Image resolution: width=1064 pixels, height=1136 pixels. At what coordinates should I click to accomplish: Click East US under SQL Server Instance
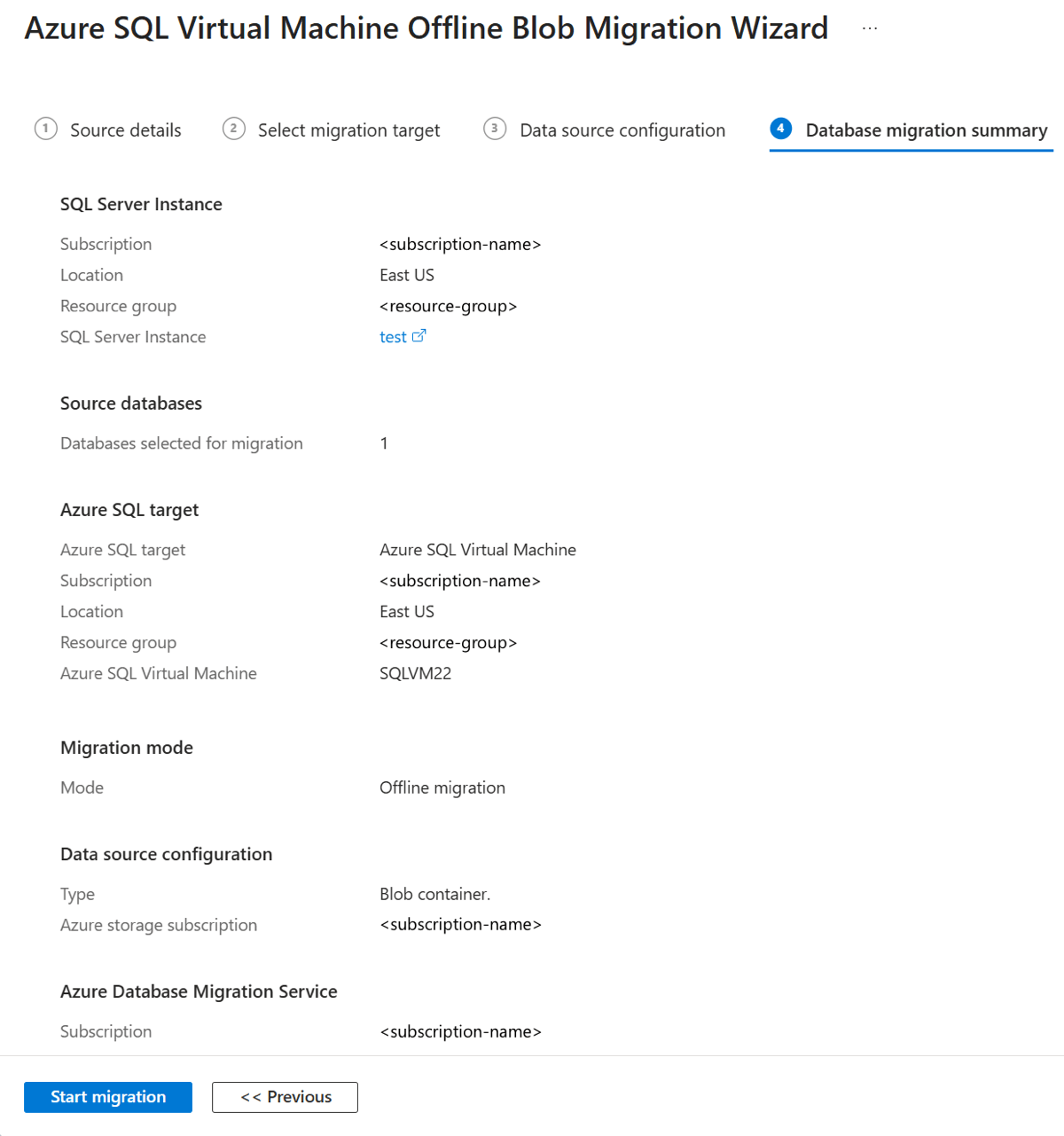click(x=407, y=275)
